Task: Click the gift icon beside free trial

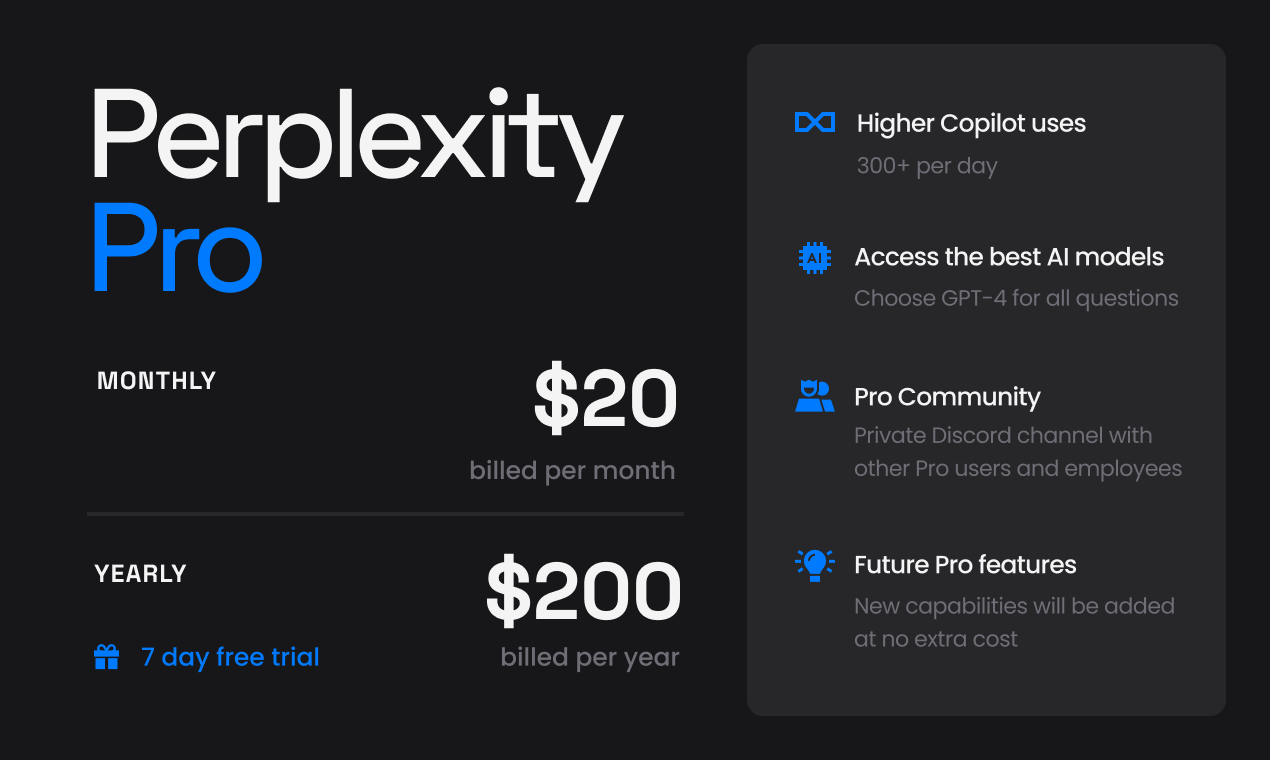Action: coord(107,657)
